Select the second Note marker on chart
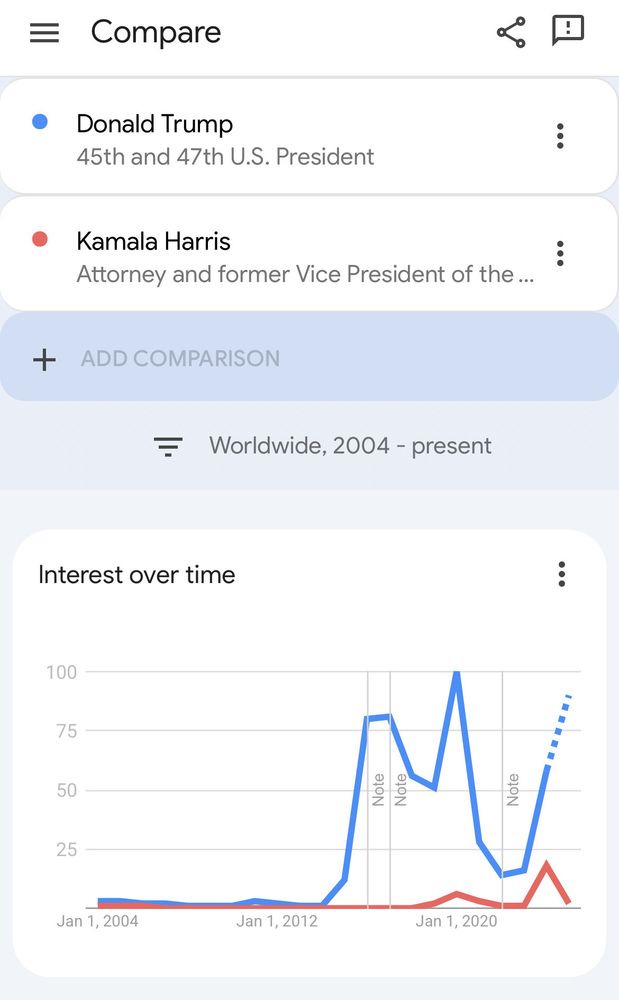This screenshot has width=619, height=1000. click(x=400, y=790)
